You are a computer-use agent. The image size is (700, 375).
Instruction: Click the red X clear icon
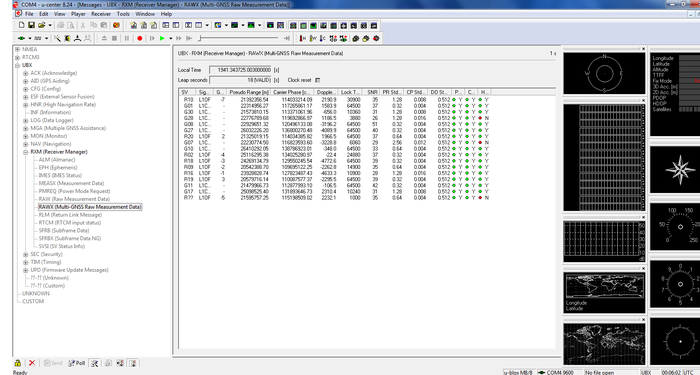(x=32, y=363)
